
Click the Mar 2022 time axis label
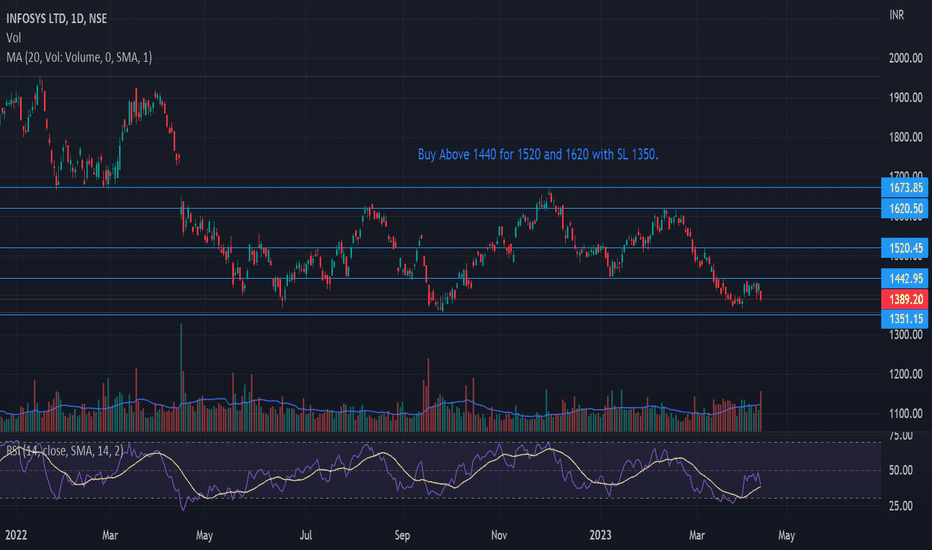point(110,535)
